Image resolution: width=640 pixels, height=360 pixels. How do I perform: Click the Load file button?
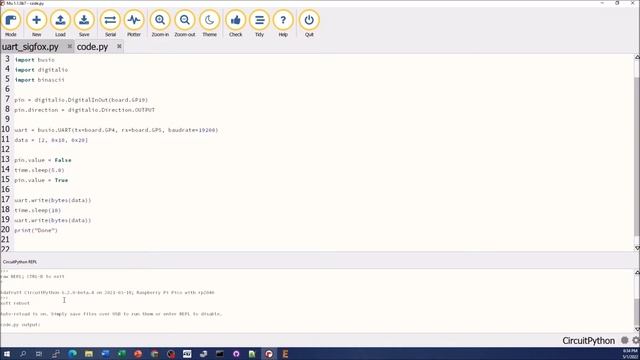60,24
